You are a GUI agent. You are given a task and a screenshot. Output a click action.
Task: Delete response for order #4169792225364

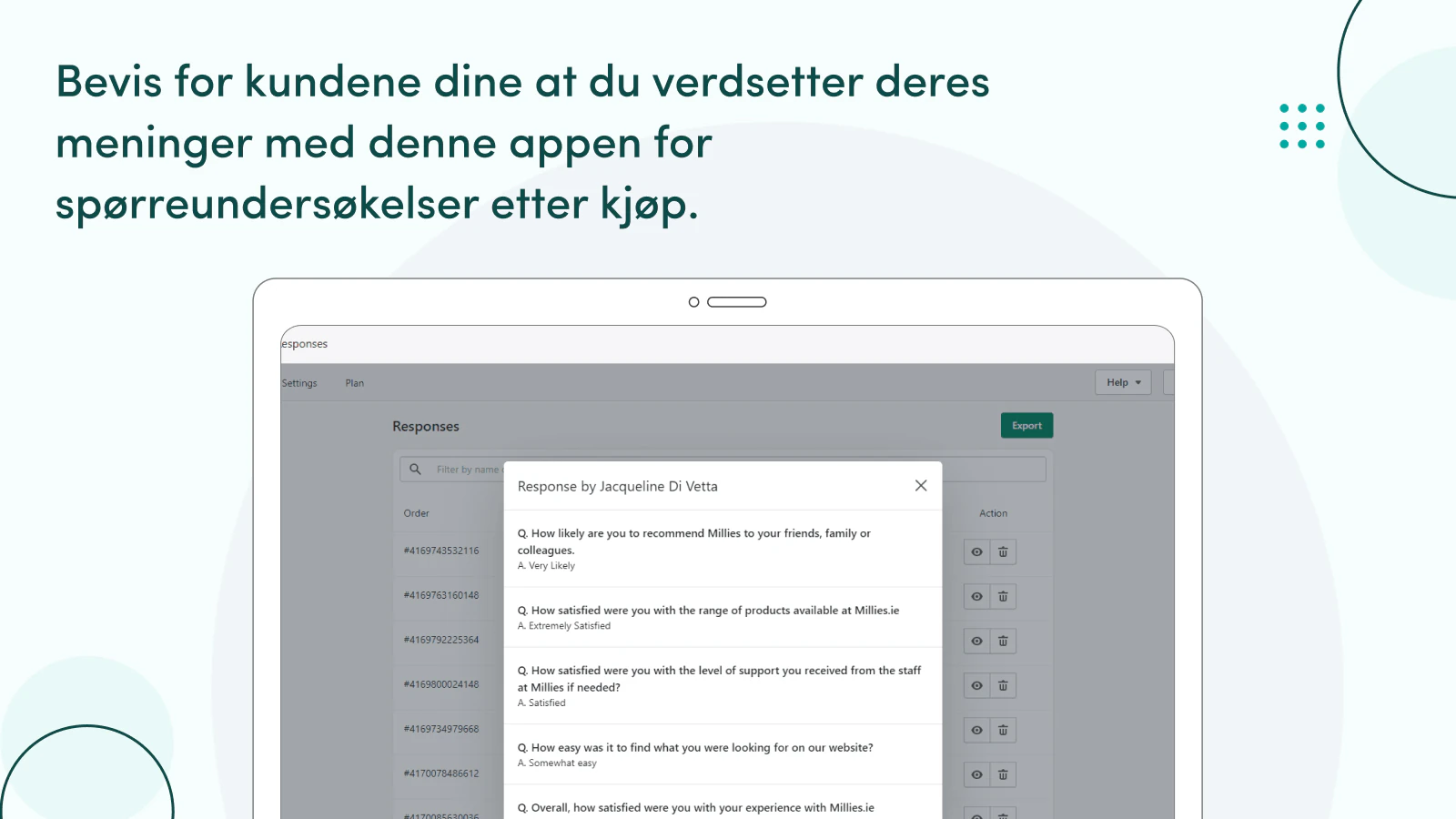tap(1003, 642)
